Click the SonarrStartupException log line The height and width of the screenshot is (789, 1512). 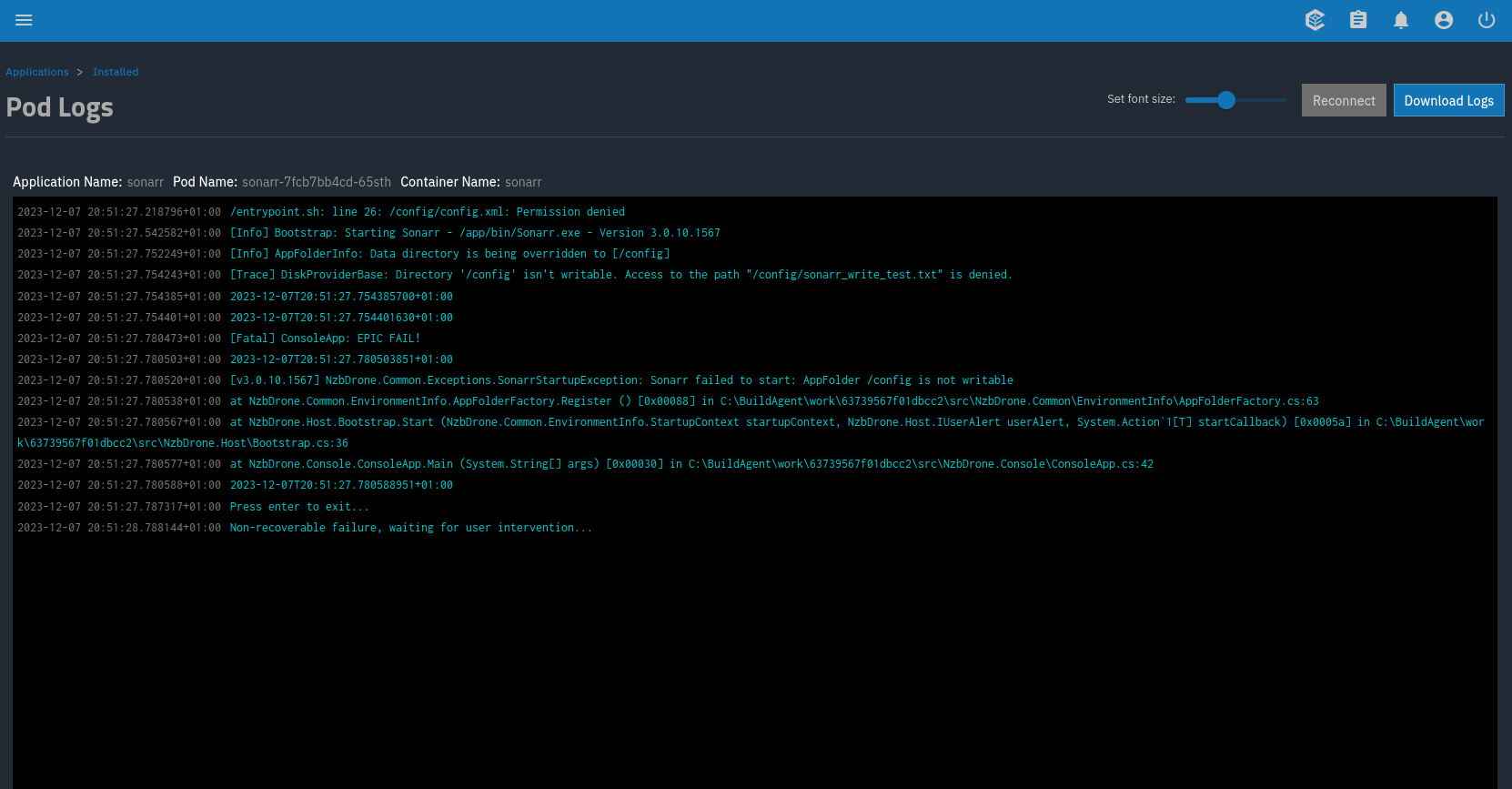(x=621, y=380)
